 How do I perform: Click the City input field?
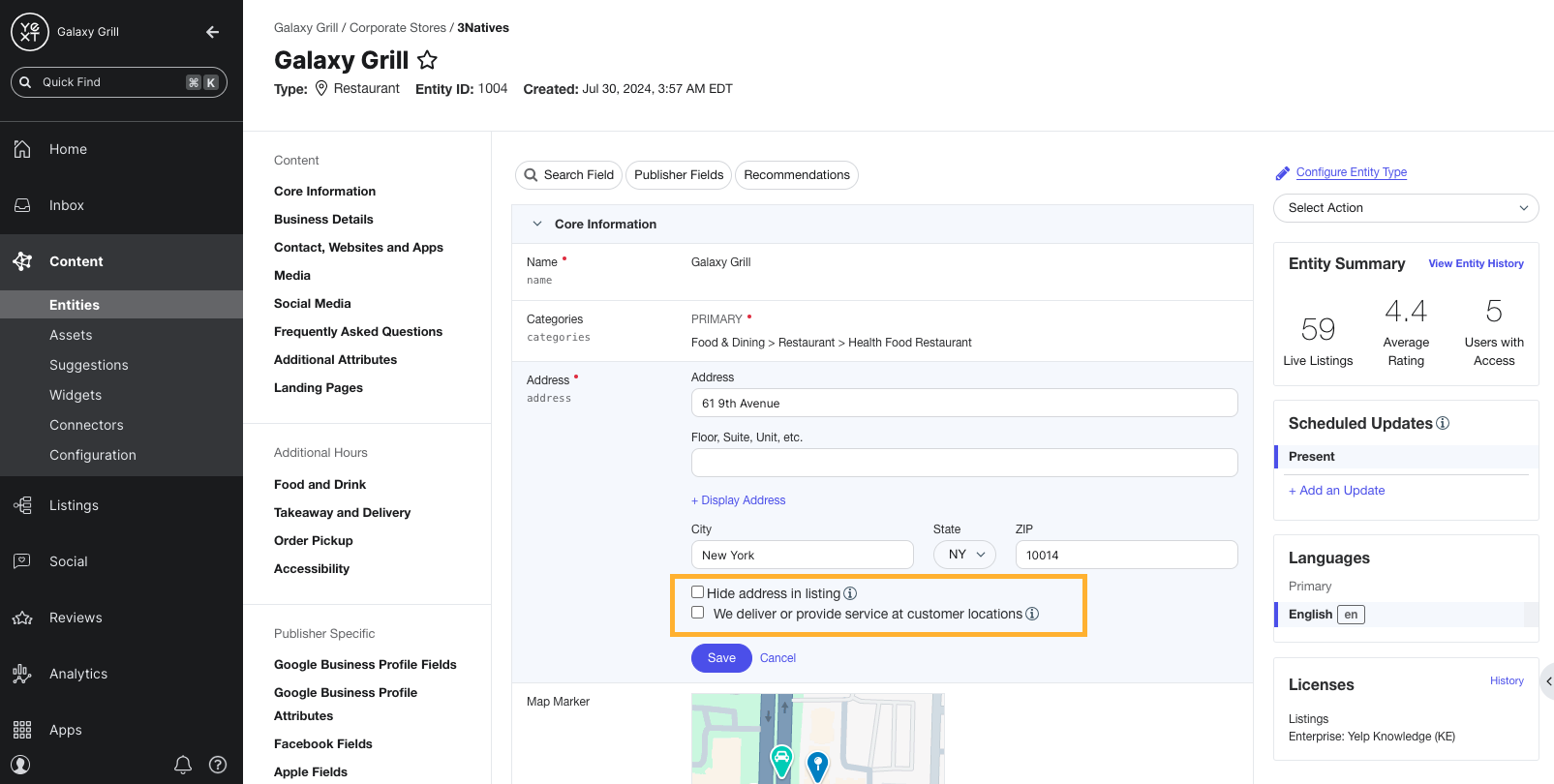tap(802, 555)
